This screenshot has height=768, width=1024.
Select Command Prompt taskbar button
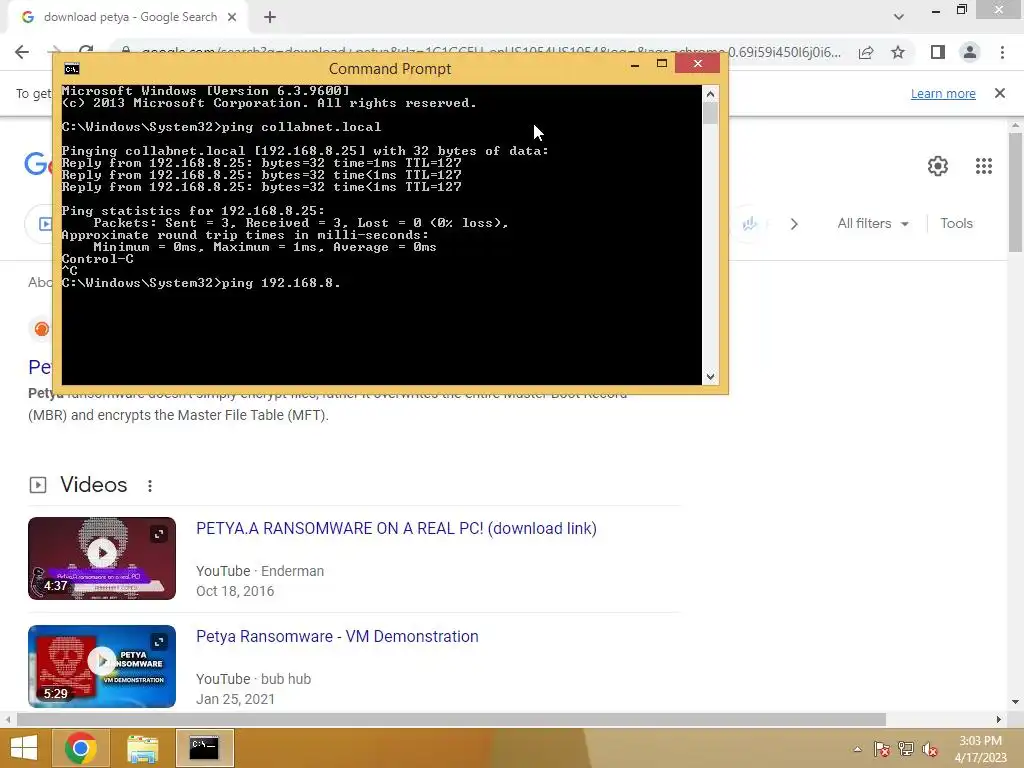coord(204,748)
